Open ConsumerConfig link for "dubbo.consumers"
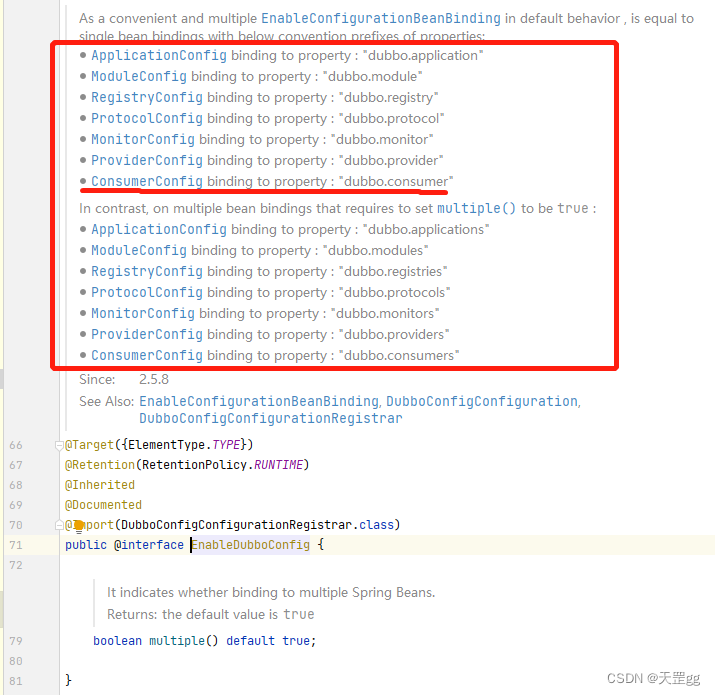The width and height of the screenshot is (715, 695). point(147,355)
